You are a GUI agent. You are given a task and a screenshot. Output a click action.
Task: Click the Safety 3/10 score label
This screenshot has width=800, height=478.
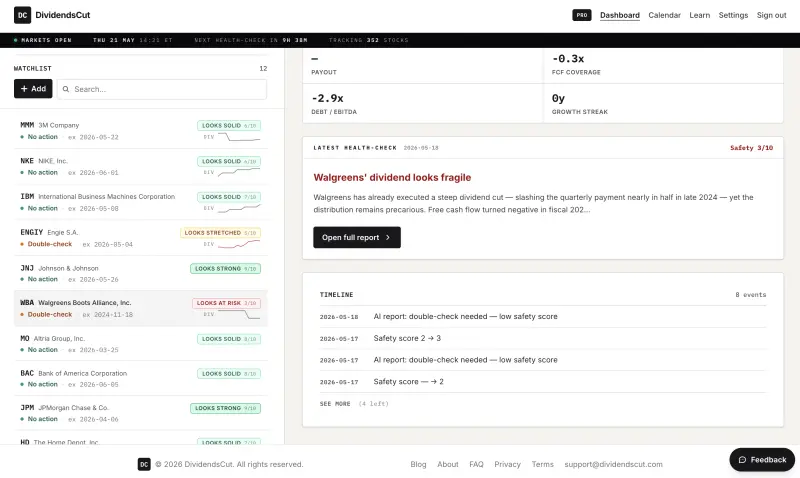(x=751, y=148)
